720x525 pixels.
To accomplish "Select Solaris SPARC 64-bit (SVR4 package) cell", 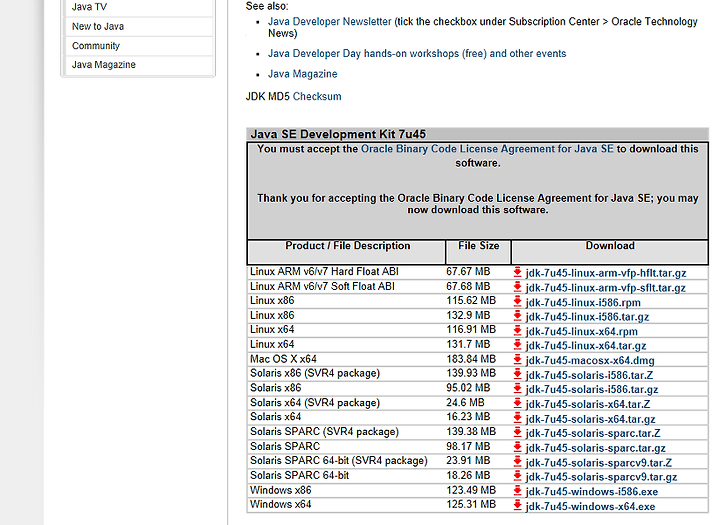I will (x=339, y=461).
